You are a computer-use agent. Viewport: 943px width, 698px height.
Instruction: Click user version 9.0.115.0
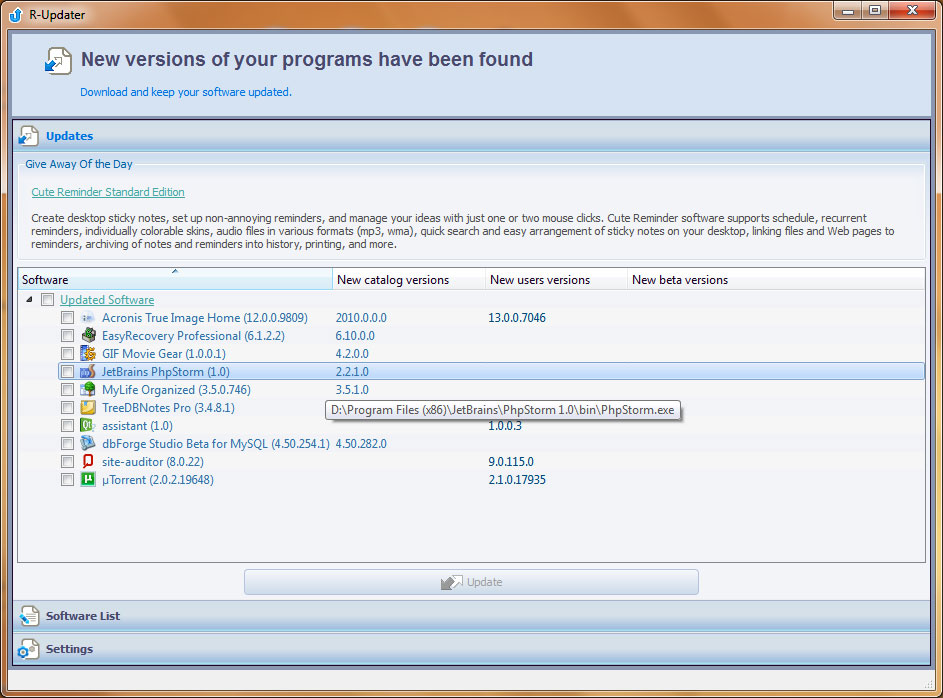coord(511,462)
